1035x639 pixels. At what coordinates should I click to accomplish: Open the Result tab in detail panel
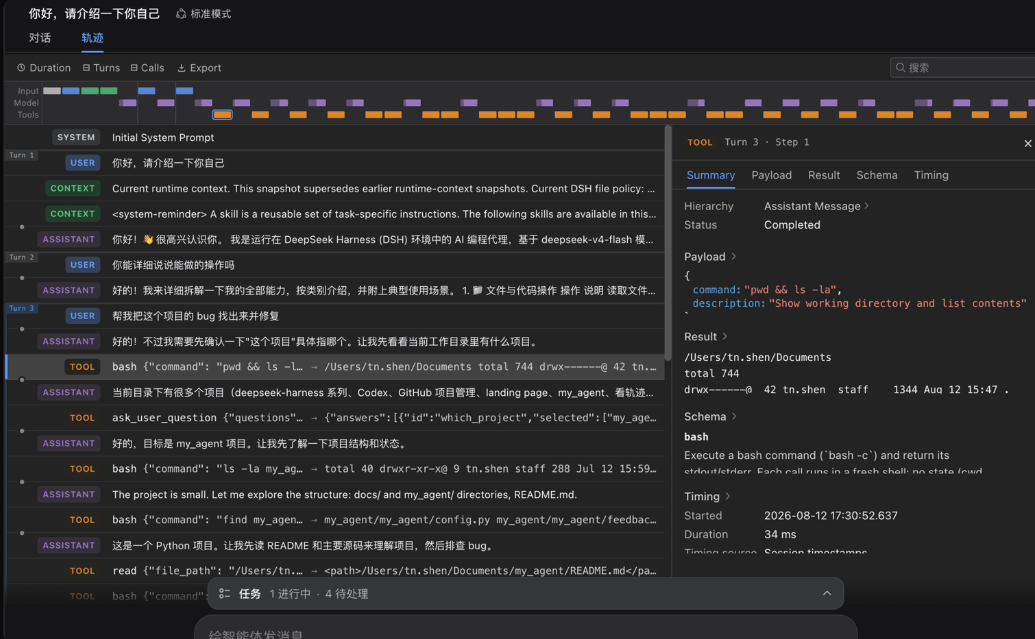pos(824,175)
